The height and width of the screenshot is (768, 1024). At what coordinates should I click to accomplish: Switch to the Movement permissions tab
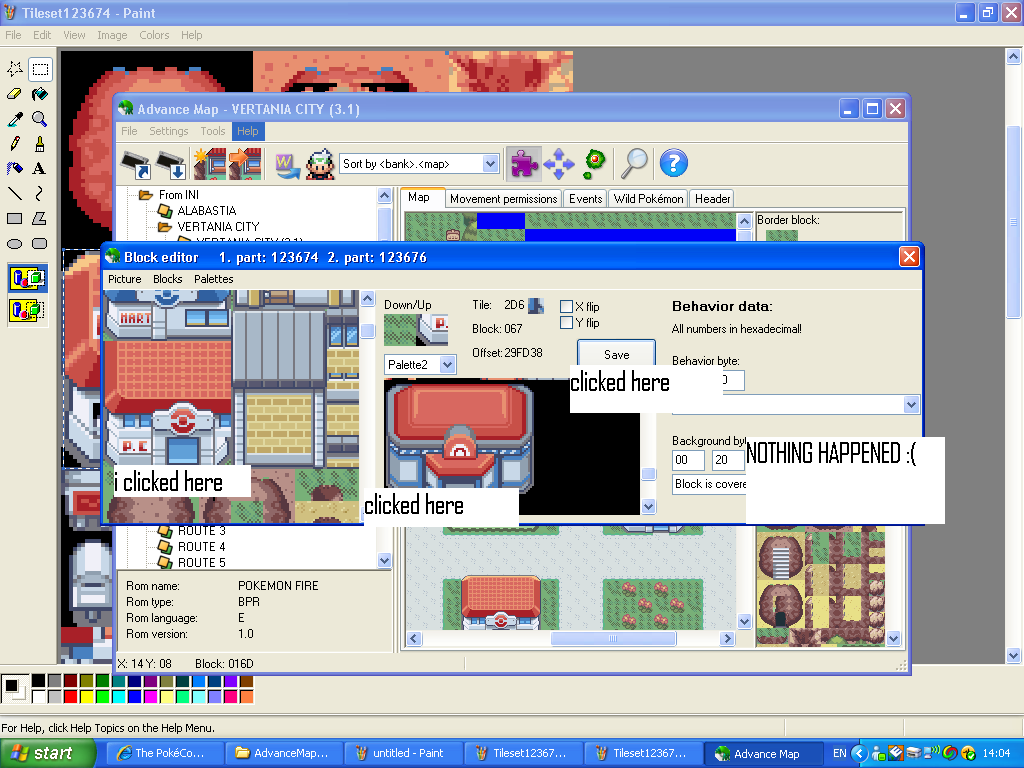[503, 199]
